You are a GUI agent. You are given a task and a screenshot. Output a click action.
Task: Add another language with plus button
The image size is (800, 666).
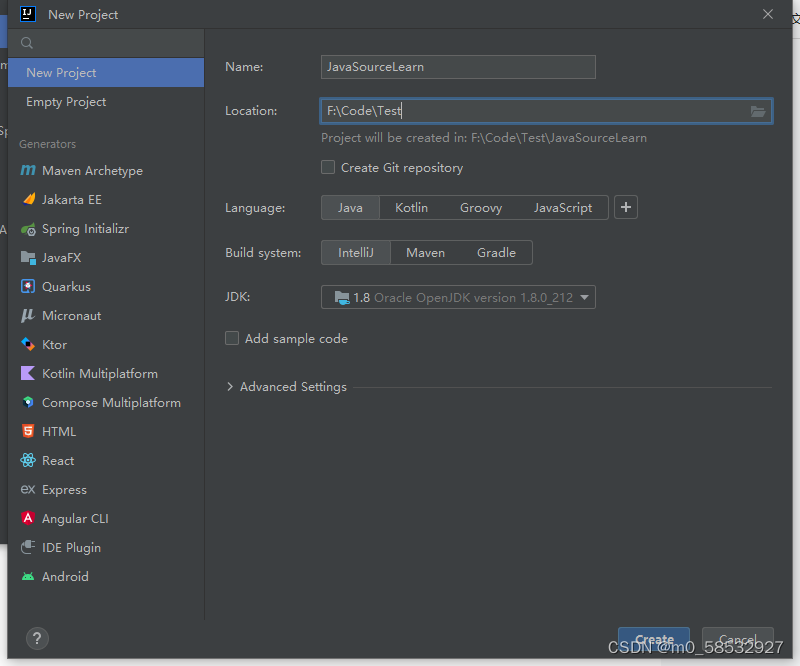pyautogui.click(x=626, y=207)
